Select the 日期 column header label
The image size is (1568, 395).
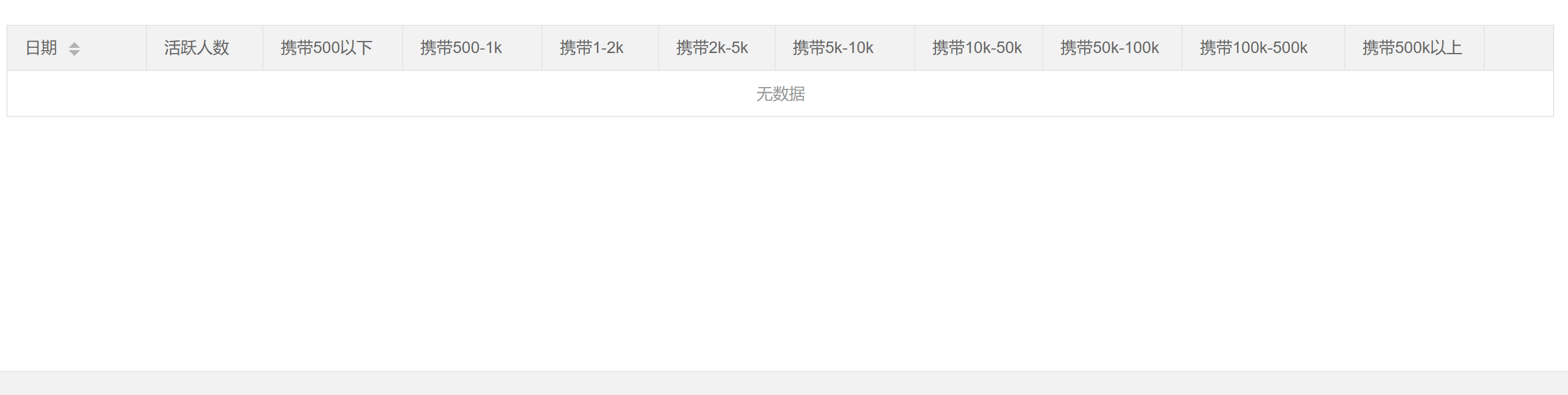click(42, 47)
